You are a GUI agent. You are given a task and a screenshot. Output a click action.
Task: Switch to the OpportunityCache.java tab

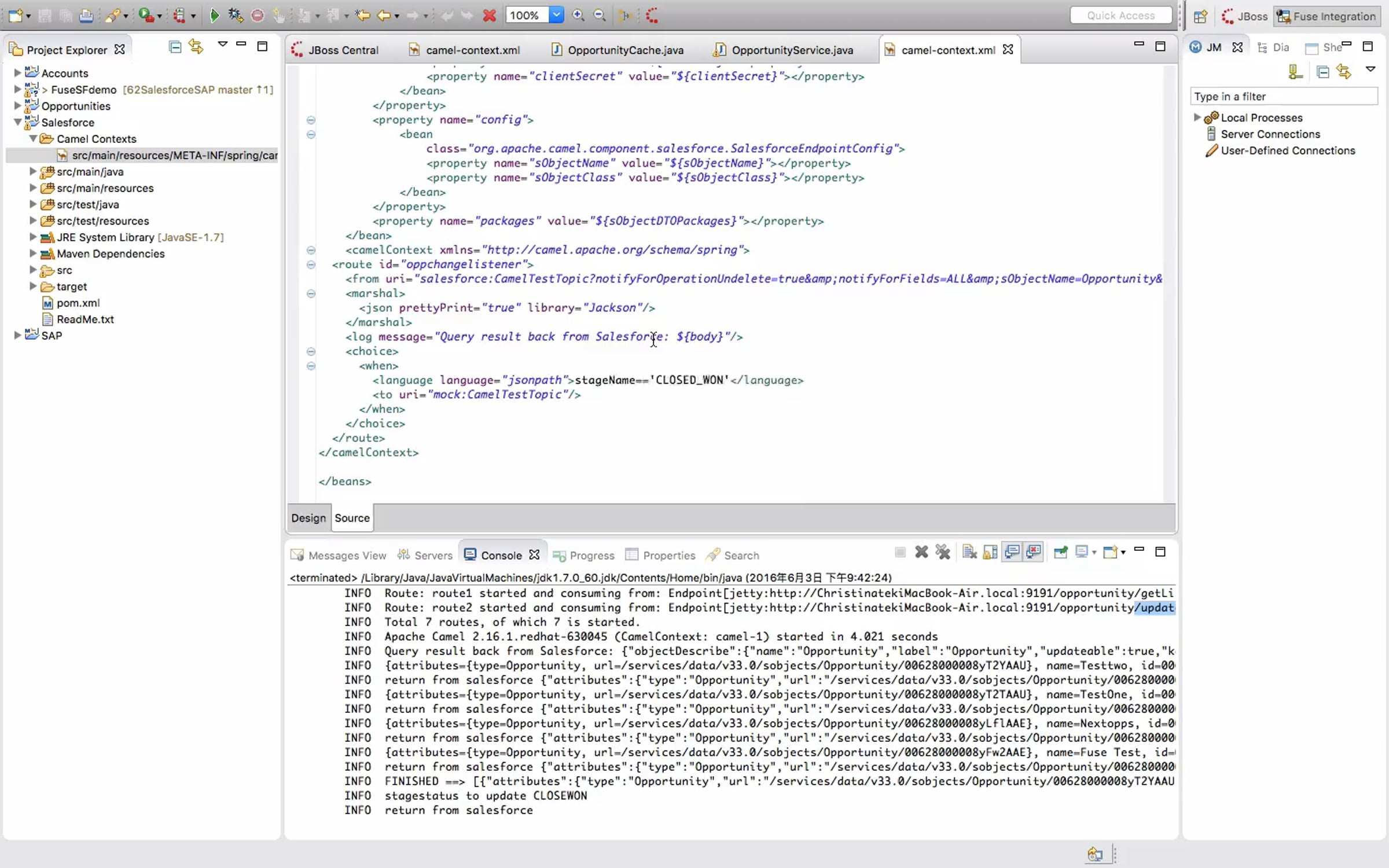coord(625,50)
